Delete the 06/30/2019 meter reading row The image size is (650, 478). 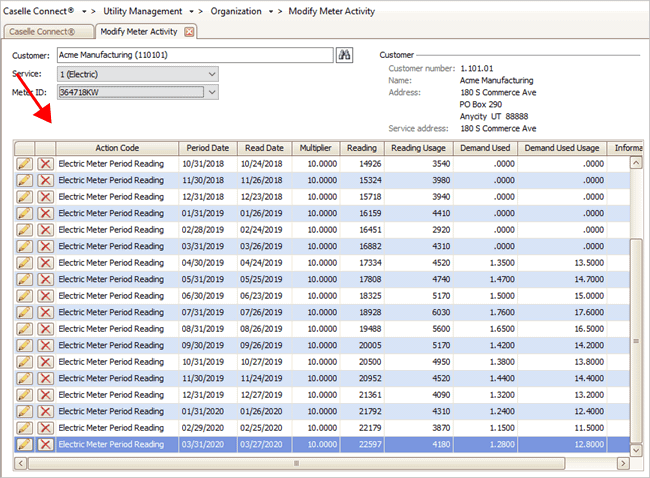pos(45,295)
